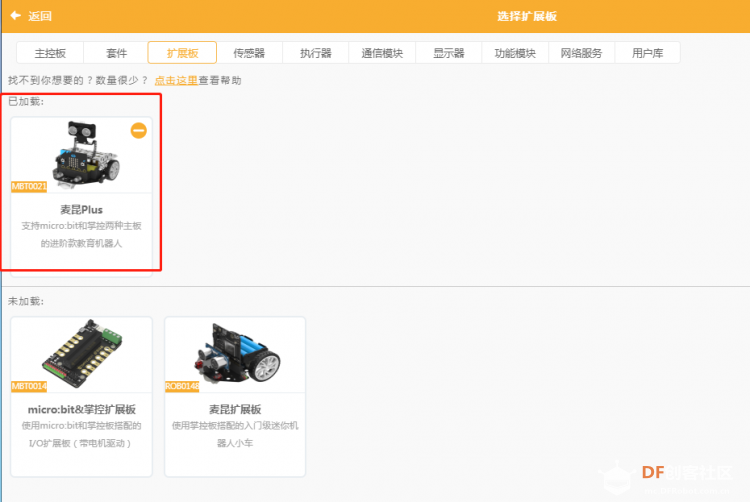
Task: Click the ROB0148 product code tag
Action: coord(182,386)
